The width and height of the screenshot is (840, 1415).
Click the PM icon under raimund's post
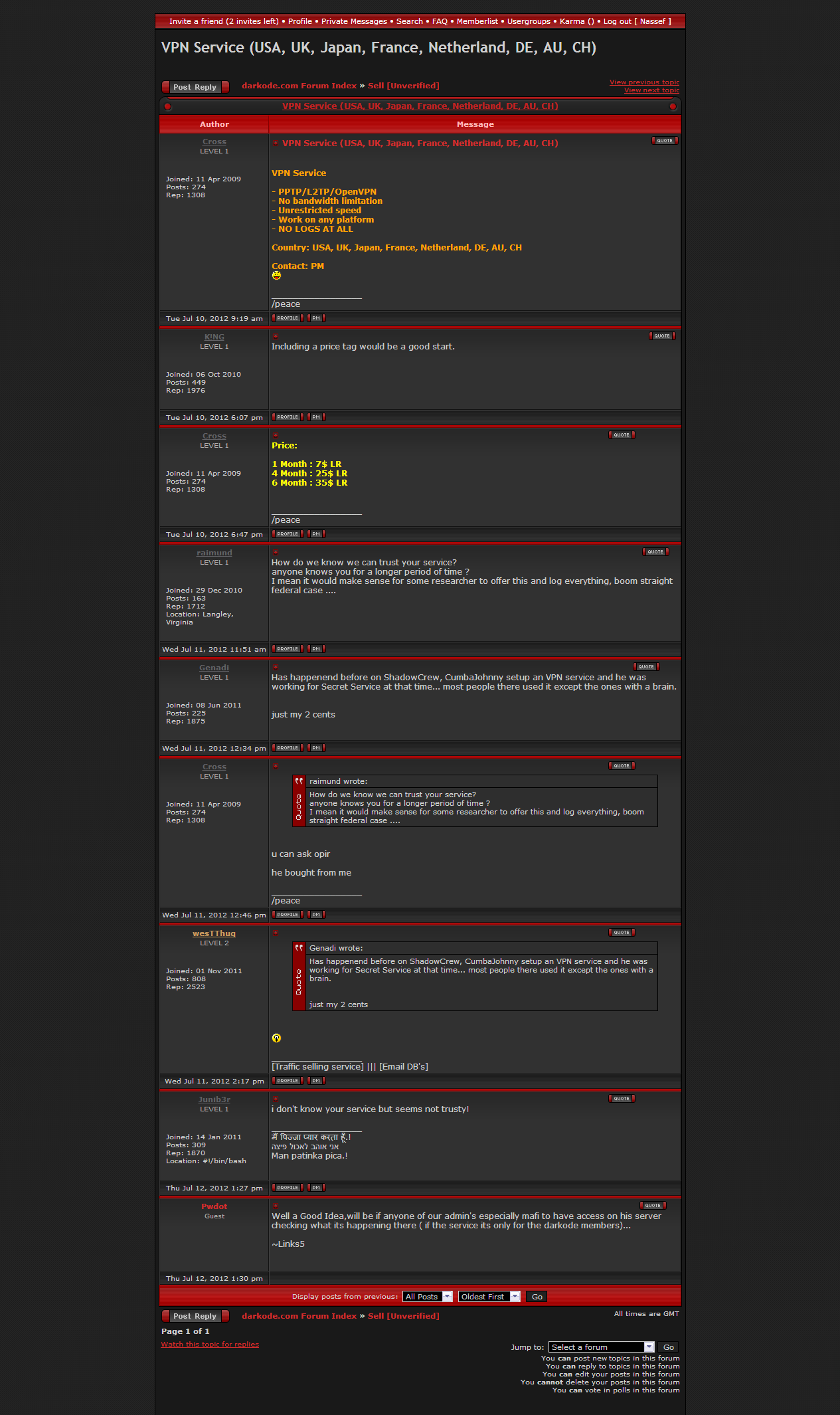tap(316, 649)
